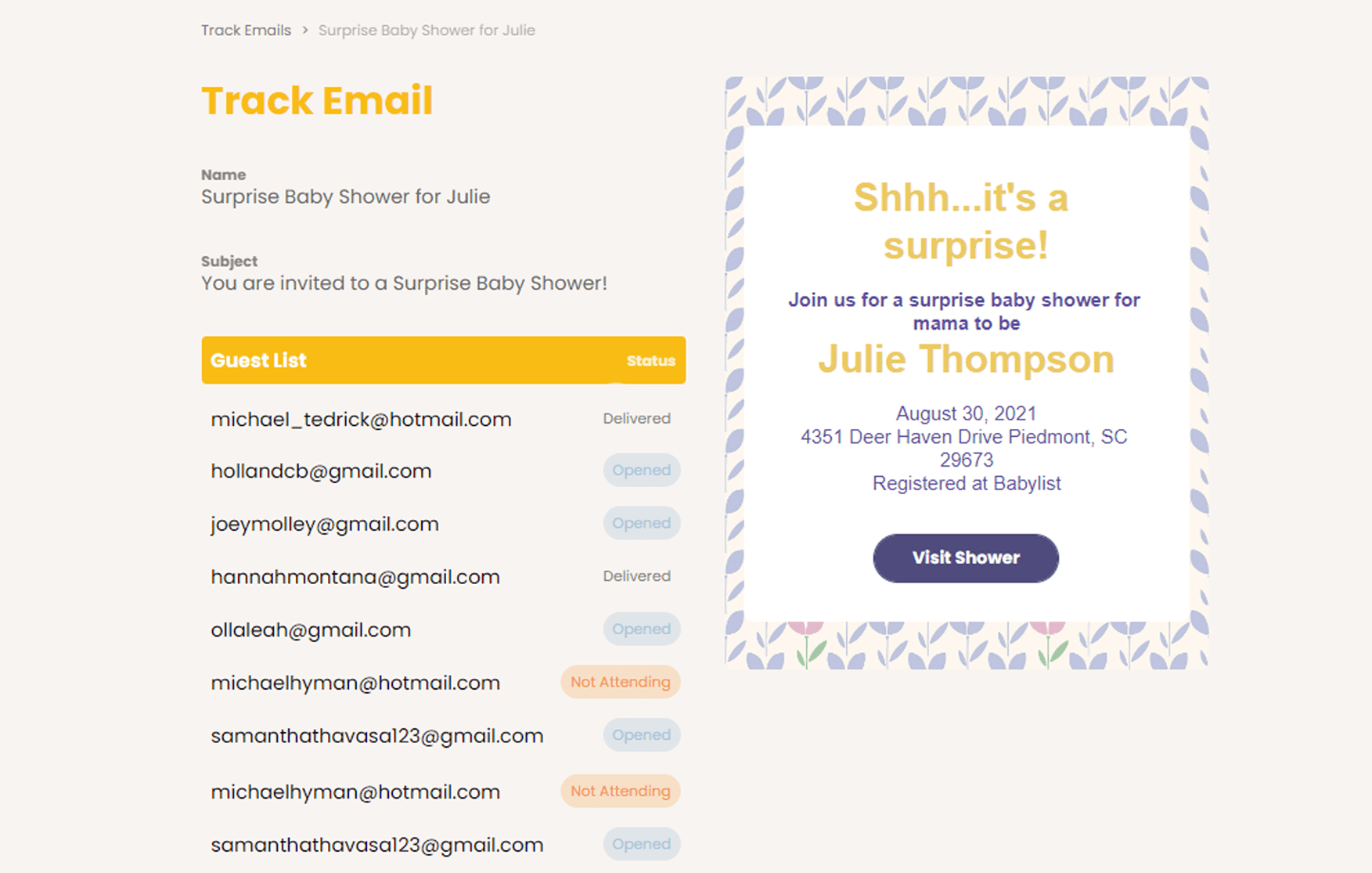This screenshot has width=1372, height=873.
Task: Click the Track Emails breadcrumb link
Action: (x=247, y=30)
